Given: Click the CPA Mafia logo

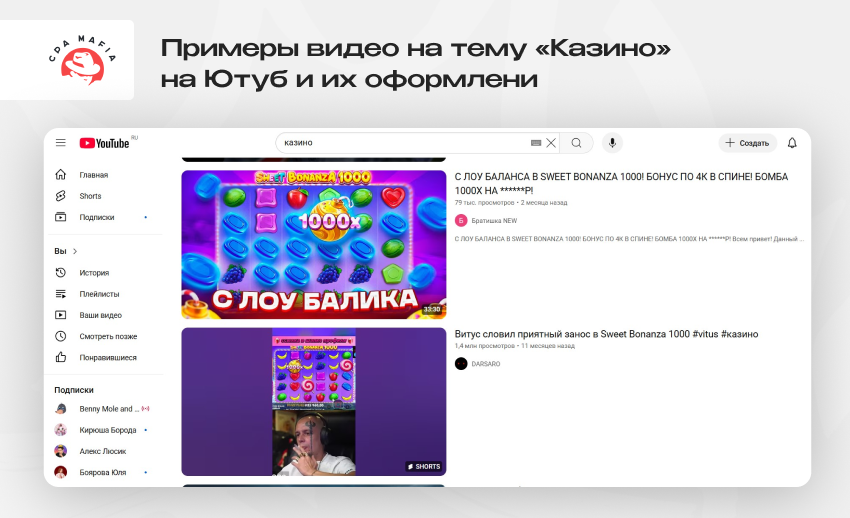Looking at the screenshot, I should 82,60.
